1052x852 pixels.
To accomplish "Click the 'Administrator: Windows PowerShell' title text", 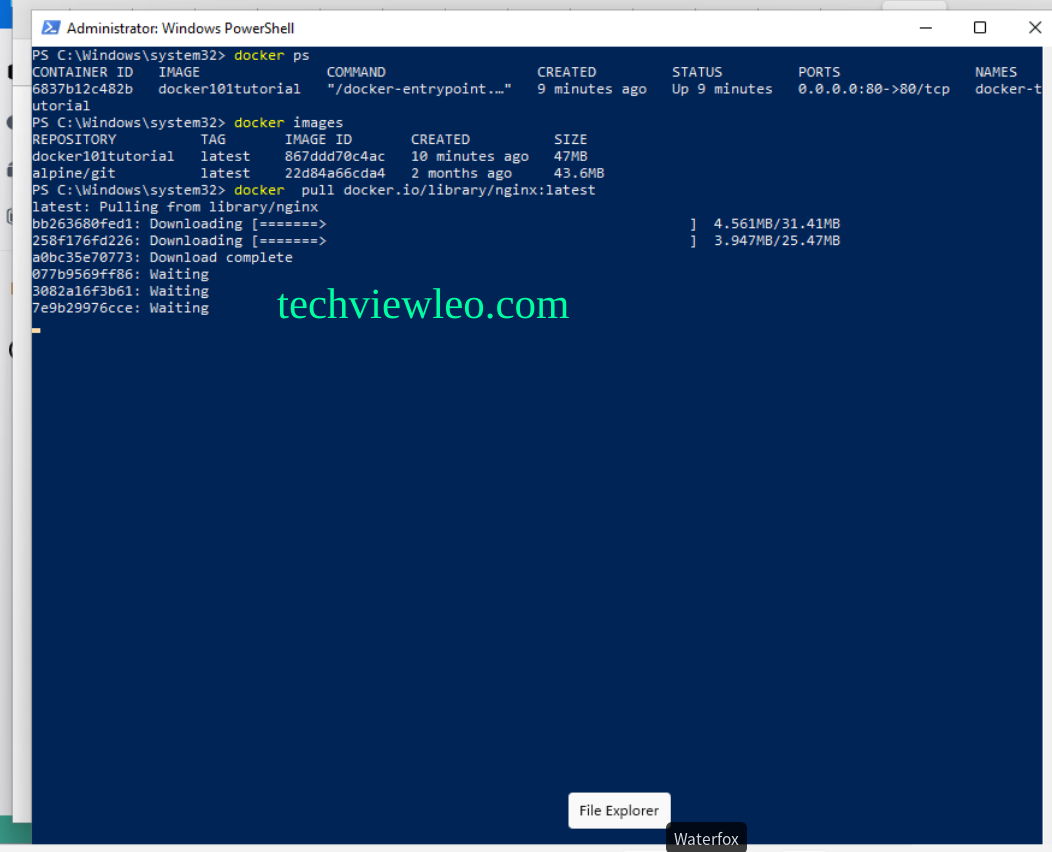I will coord(180,28).
